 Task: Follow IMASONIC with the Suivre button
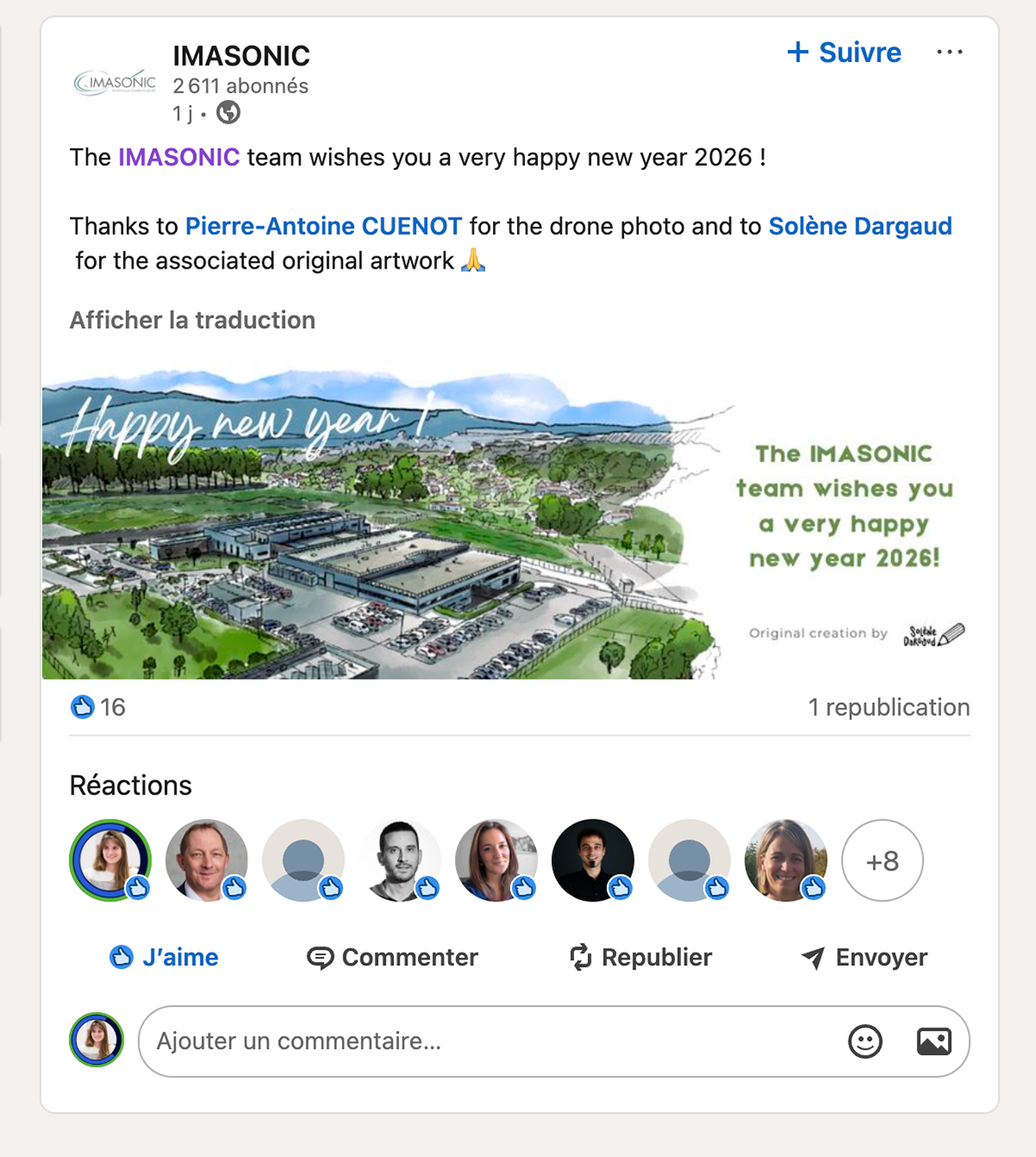coord(844,53)
